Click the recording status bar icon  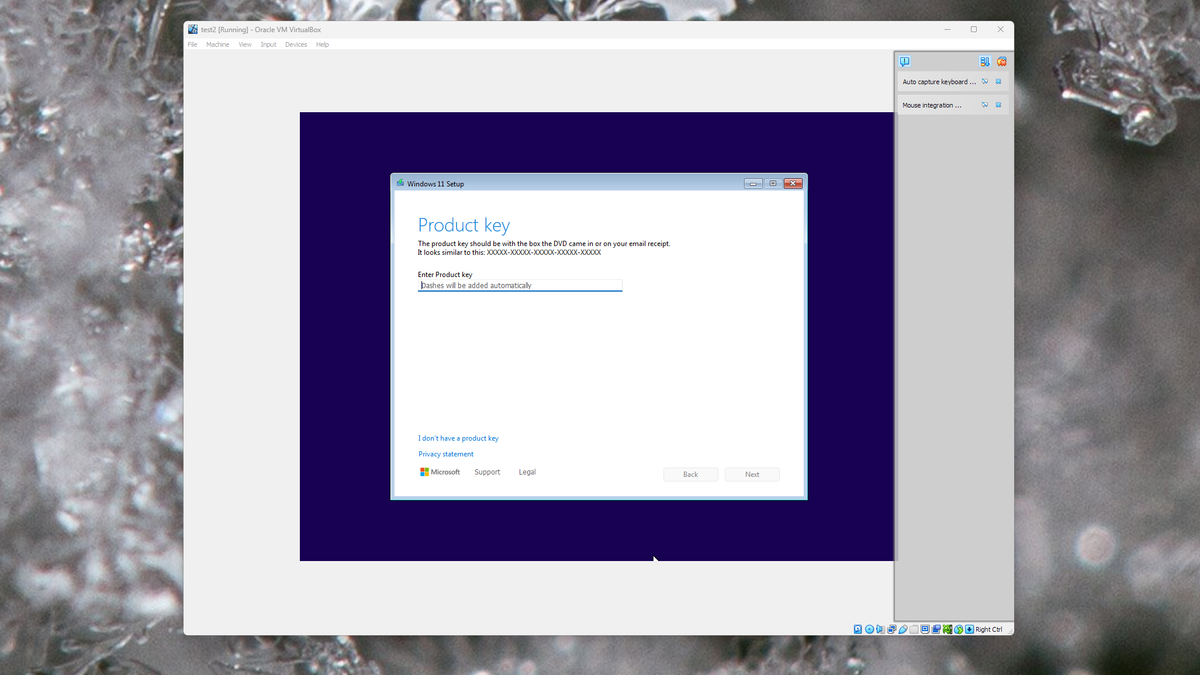(936, 628)
